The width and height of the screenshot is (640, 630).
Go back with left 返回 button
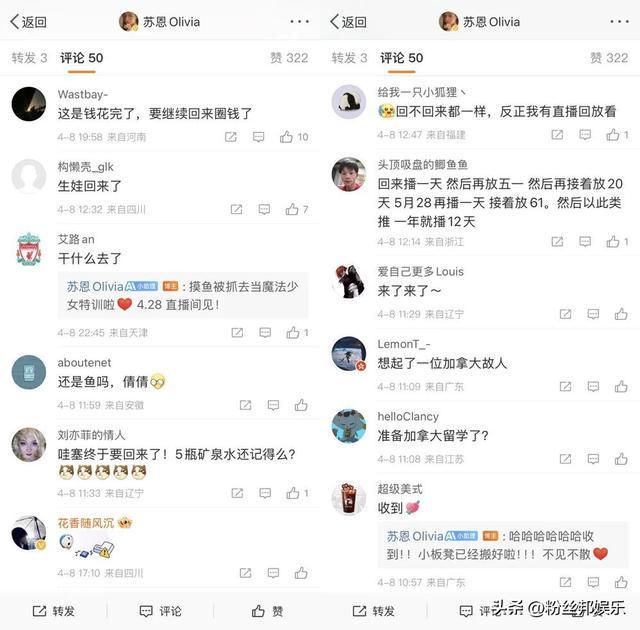tap(28, 22)
